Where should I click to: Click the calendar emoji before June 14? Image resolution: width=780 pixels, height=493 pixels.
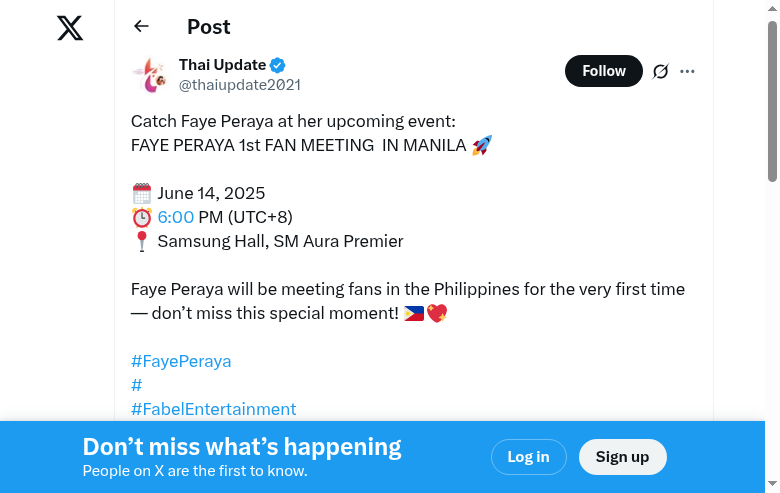142,194
